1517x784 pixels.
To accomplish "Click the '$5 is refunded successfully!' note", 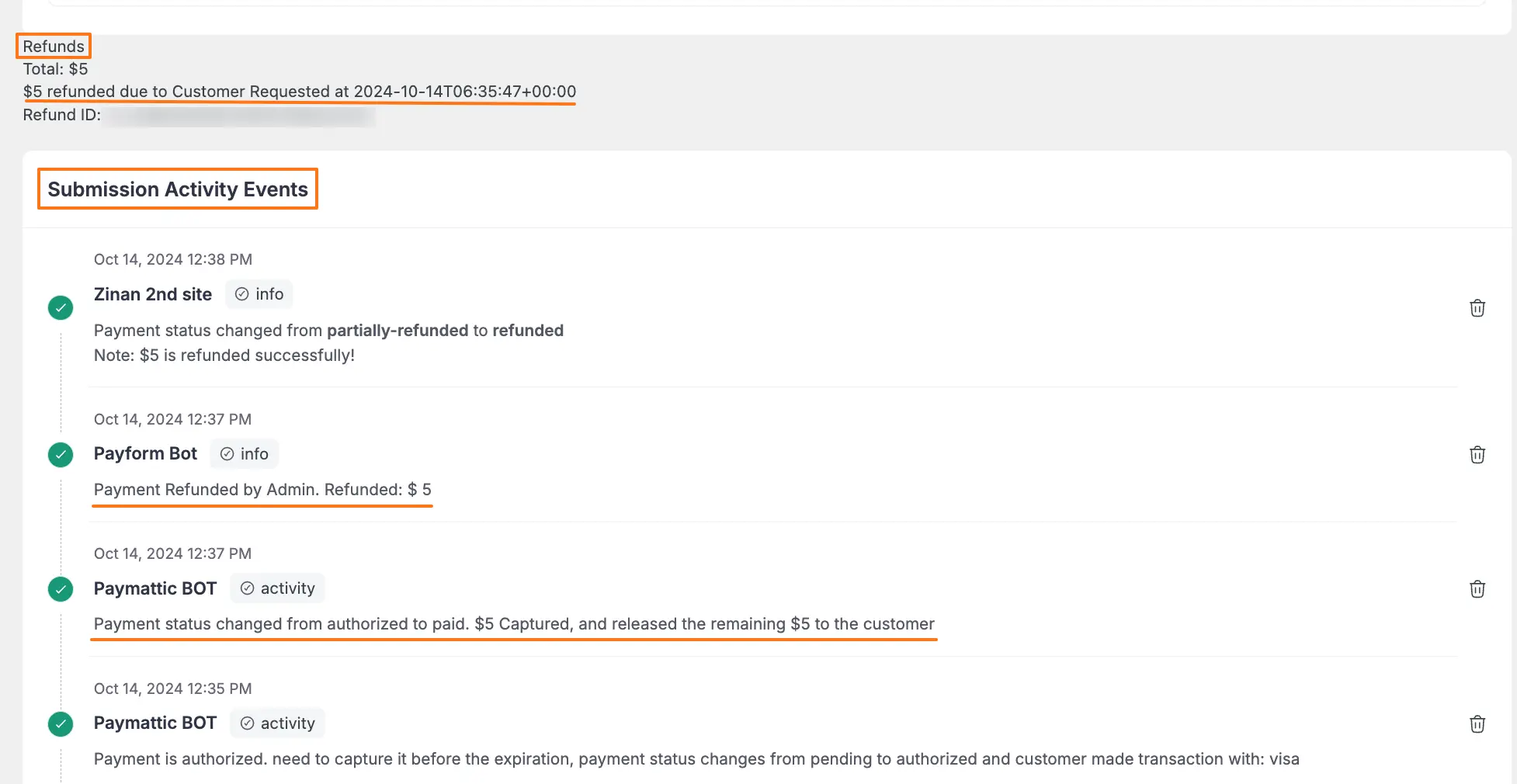I will (224, 356).
